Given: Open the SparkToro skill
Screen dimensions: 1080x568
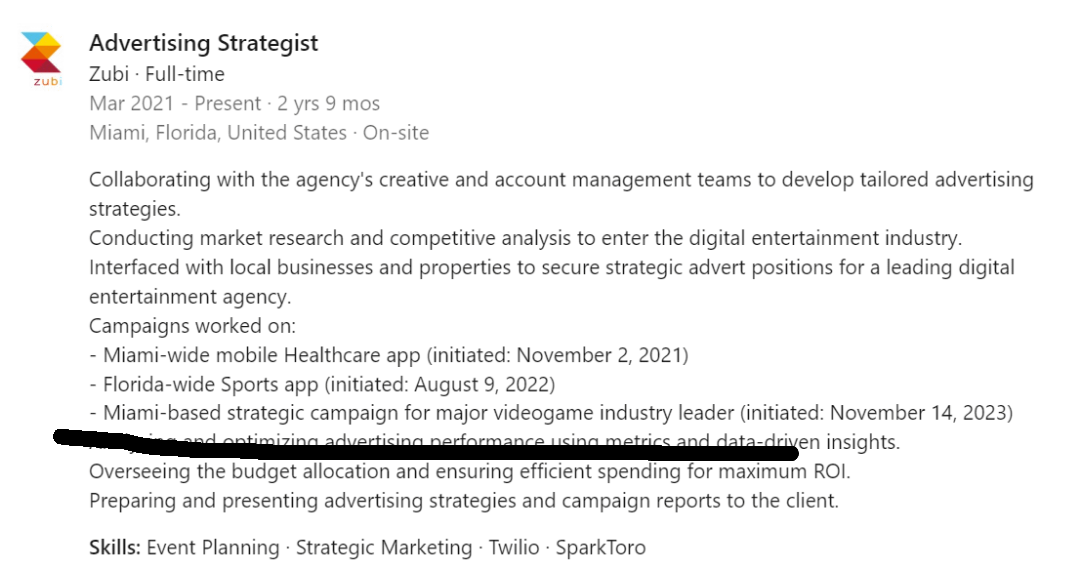Looking at the screenshot, I should (x=601, y=547).
